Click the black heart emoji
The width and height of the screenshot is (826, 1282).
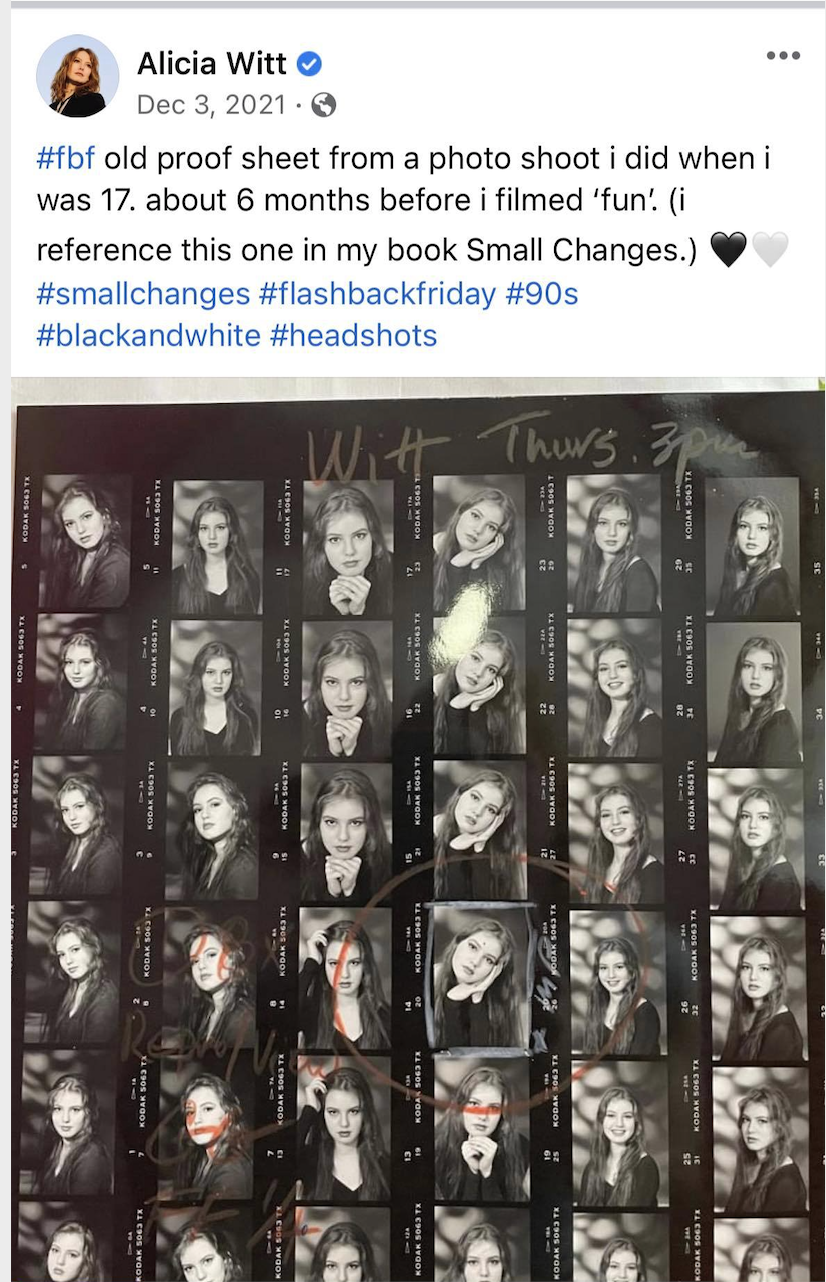tap(728, 249)
